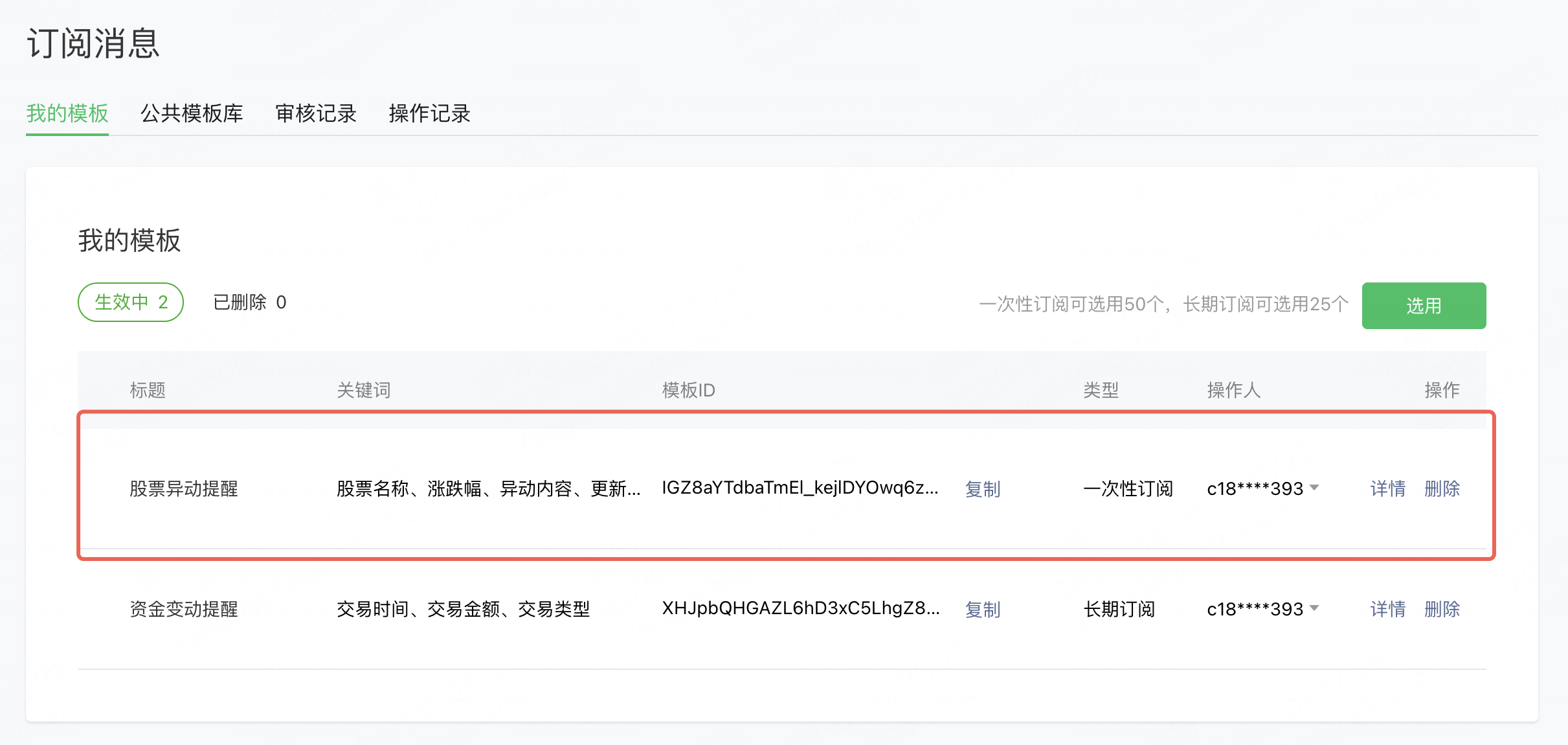
Task: Click the XHJpbQHGAZL6hD3 template ID text
Action: coord(800,608)
